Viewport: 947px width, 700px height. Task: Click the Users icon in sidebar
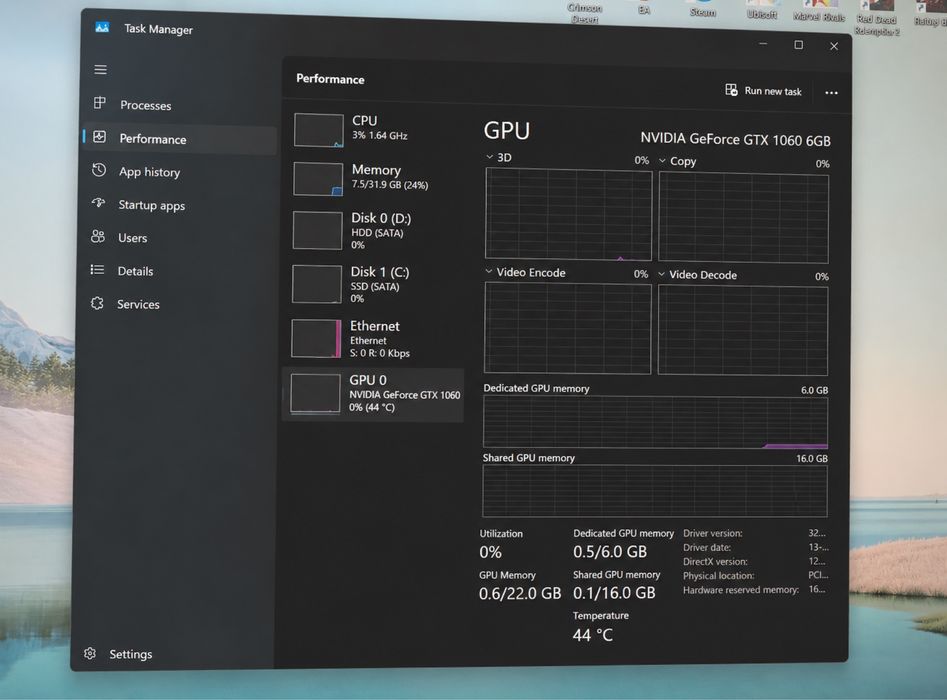pyautogui.click(x=98, y=236)
